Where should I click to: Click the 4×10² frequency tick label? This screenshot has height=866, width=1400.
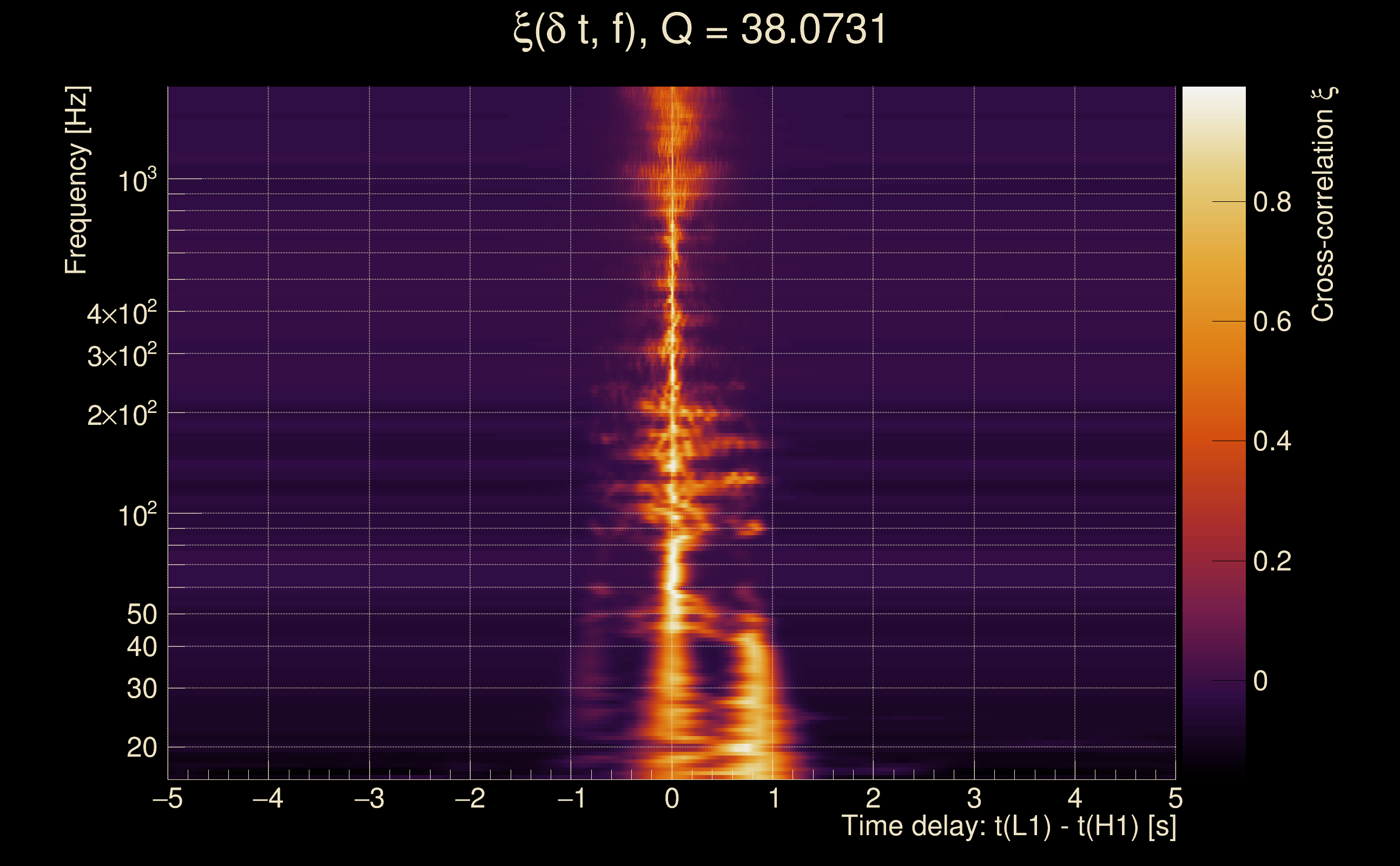(x=121, y=314)
